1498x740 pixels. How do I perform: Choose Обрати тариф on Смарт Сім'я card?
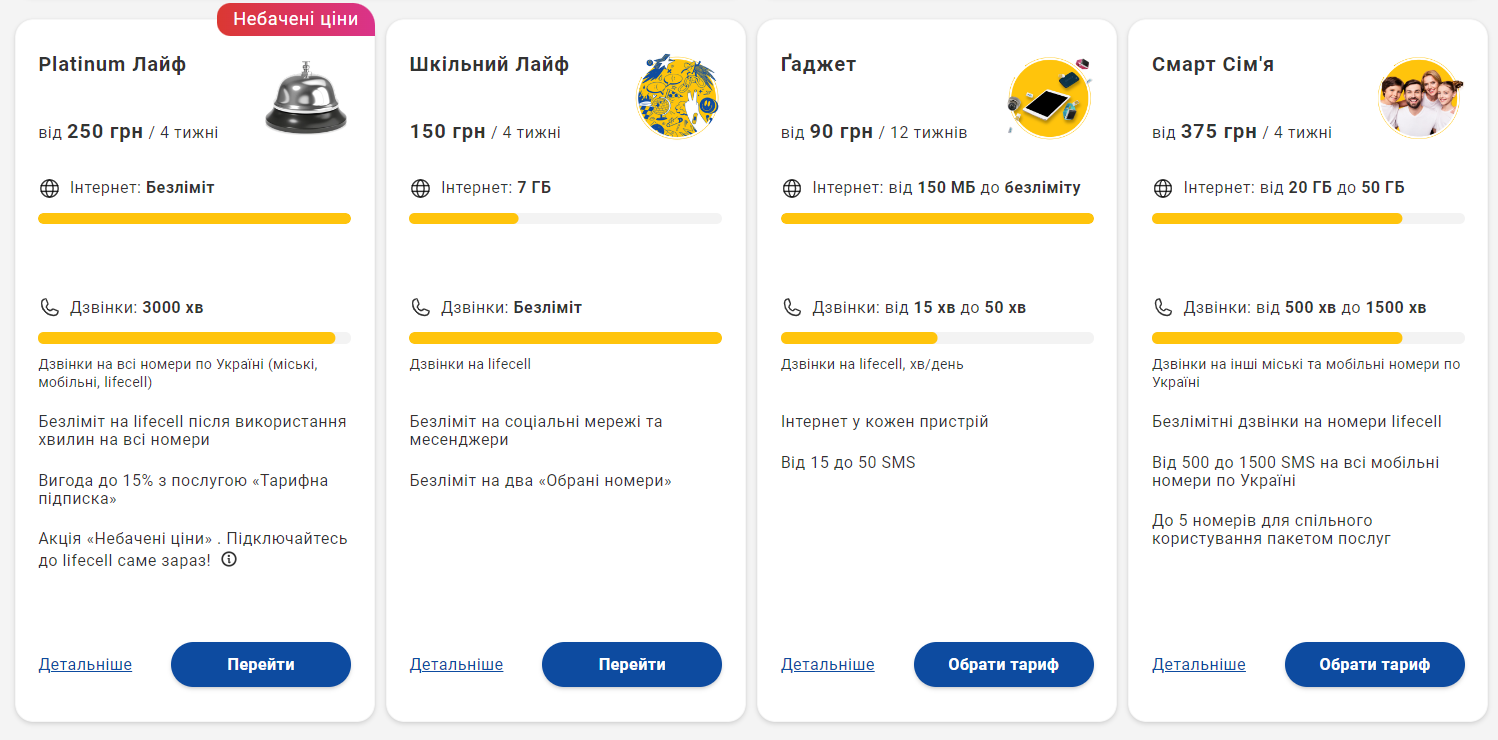pyautogui.click(x=1374, y=665)
